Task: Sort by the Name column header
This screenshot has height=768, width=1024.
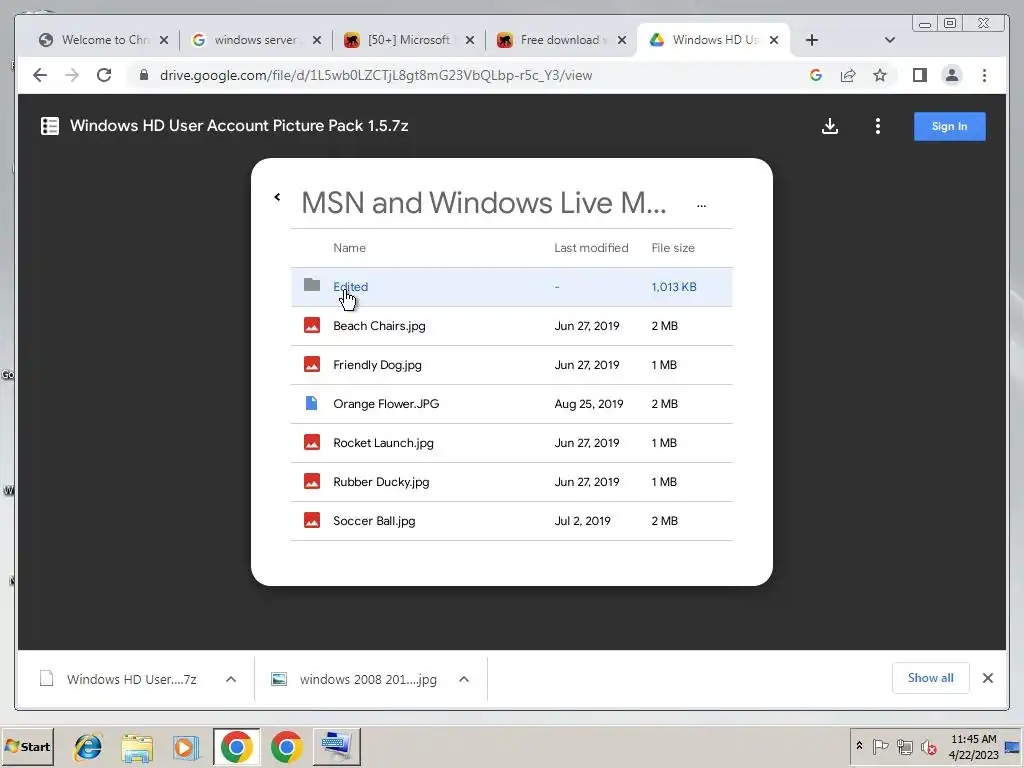Action: (x=349, y=248)
